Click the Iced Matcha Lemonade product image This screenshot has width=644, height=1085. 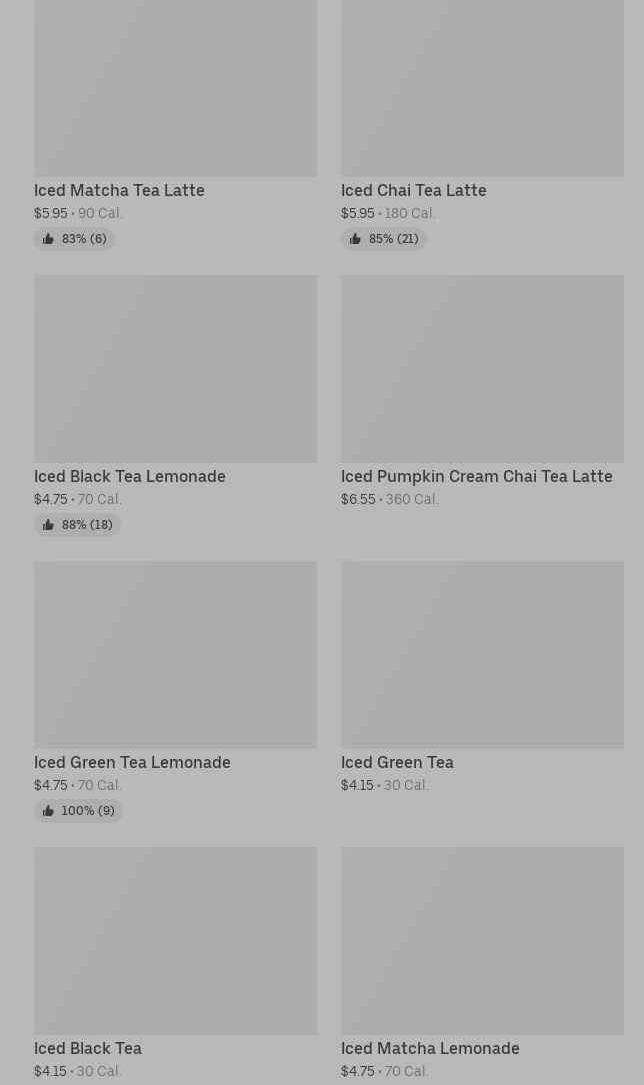click(x=482, y=940)
